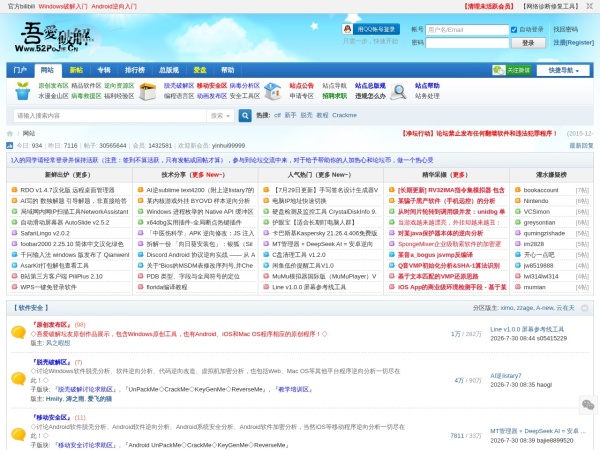This screenshot has height=450, width=600.
Task: Open the 最新回复 link
Action: point(582,145)
